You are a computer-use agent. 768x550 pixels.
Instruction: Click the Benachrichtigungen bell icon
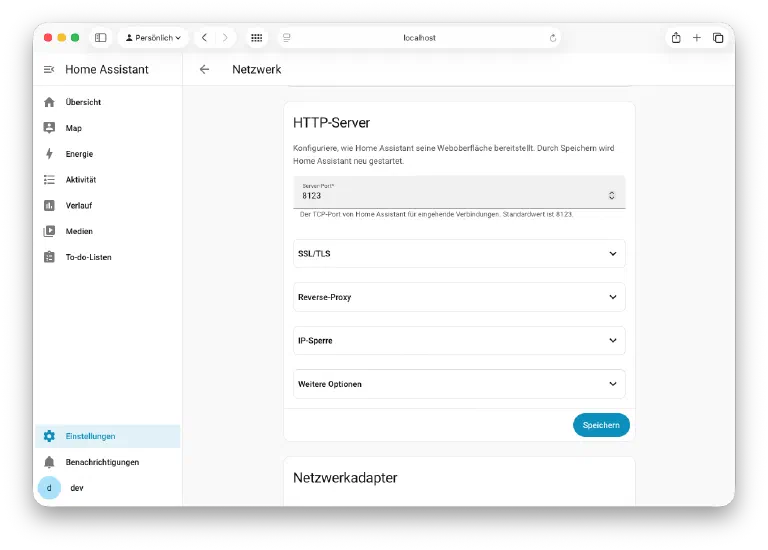49,462
